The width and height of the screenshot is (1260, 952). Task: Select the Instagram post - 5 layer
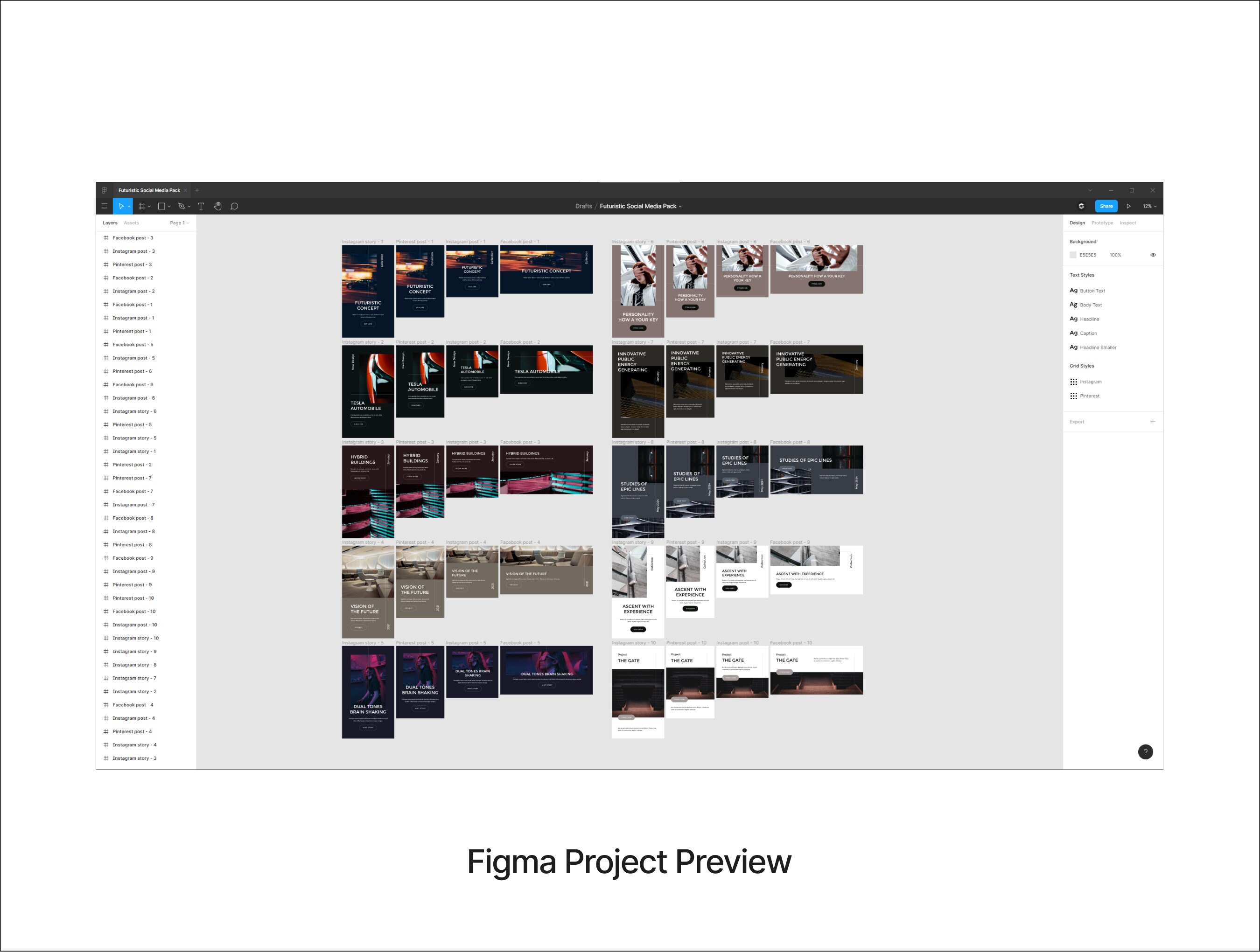pyautogui.click(x=147, y=358)
